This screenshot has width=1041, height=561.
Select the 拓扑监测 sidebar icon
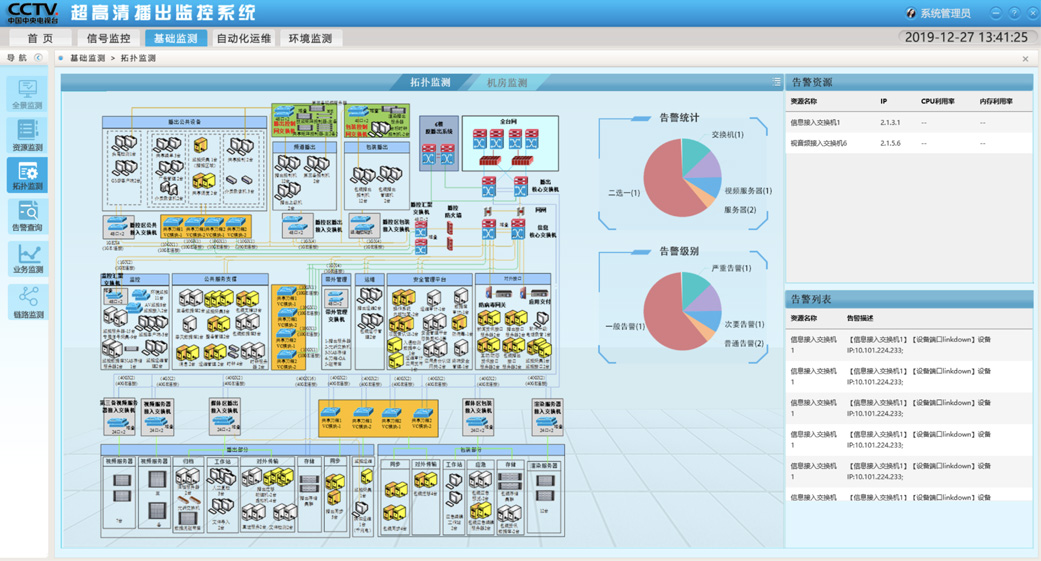coord(27,175)
